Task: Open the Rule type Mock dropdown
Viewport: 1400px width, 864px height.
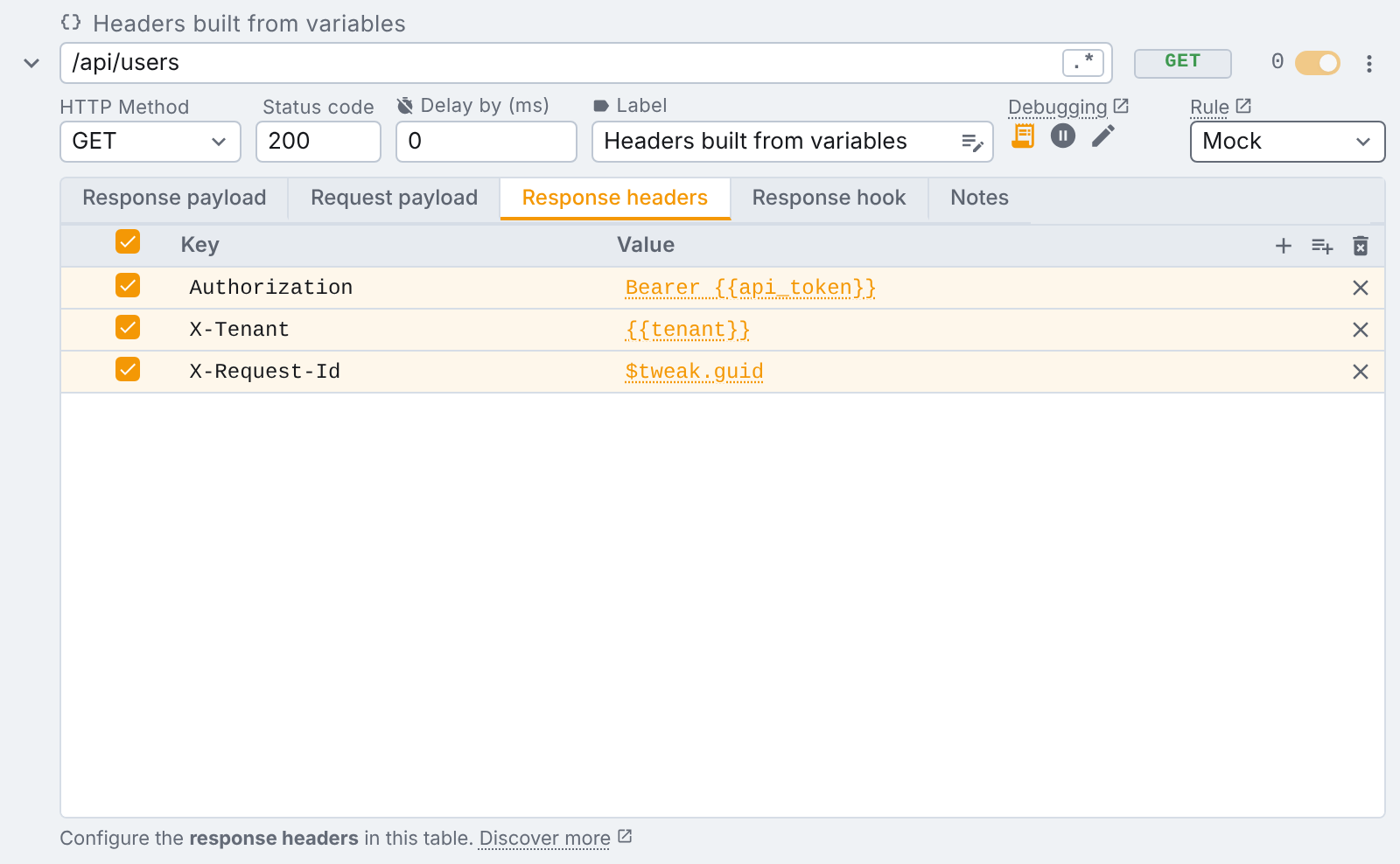Action: click(1287, 142)
